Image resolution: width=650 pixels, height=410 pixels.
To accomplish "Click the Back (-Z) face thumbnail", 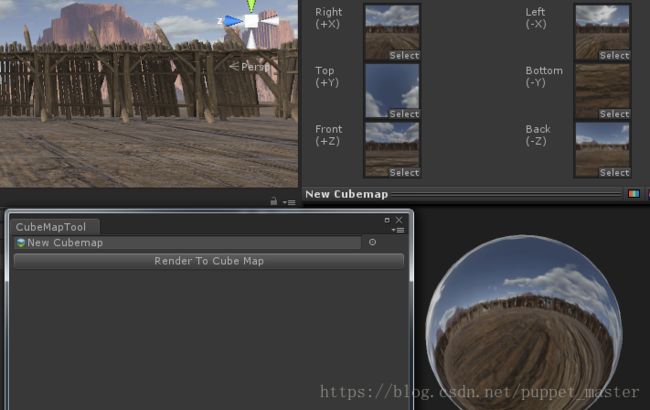I will [x=602, y=149].
